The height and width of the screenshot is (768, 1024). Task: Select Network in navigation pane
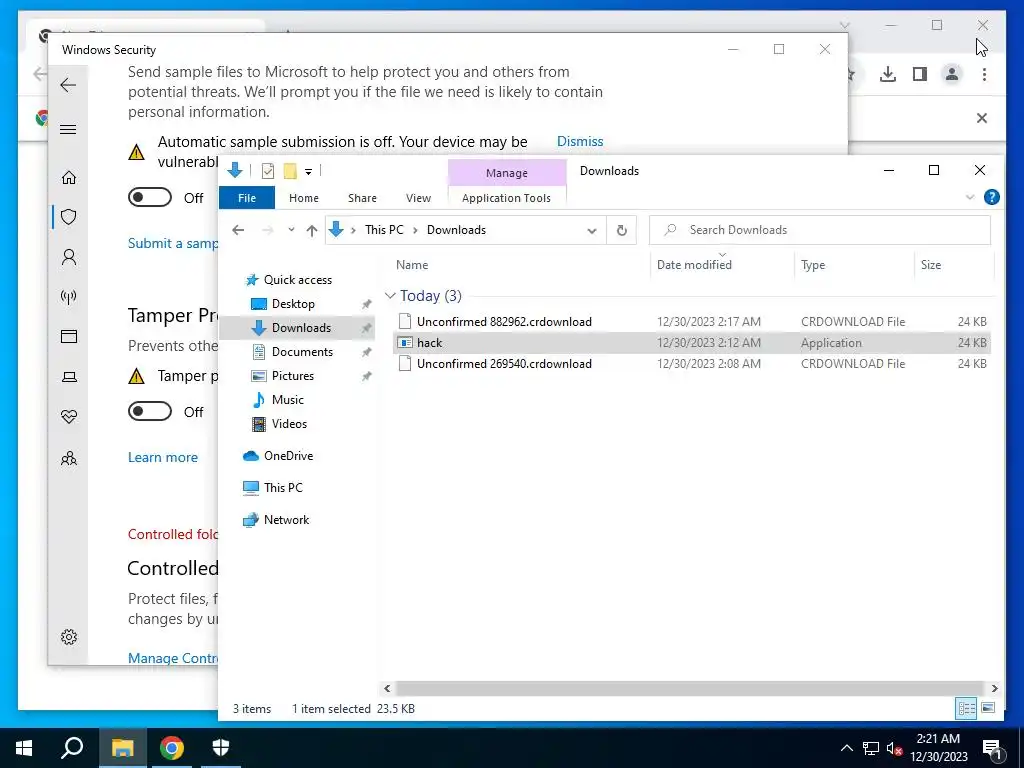286,520
